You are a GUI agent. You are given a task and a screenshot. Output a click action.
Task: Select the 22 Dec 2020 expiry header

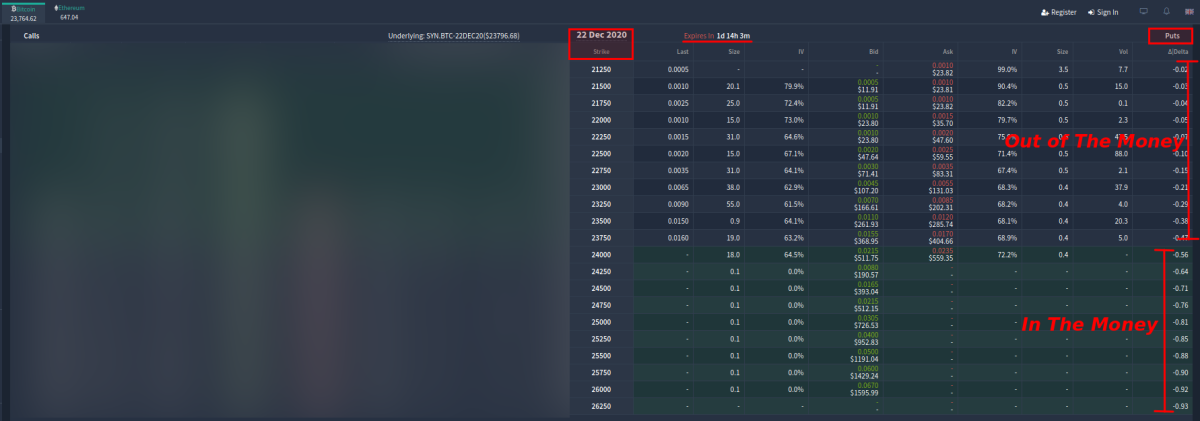click(x=601, y=35)
